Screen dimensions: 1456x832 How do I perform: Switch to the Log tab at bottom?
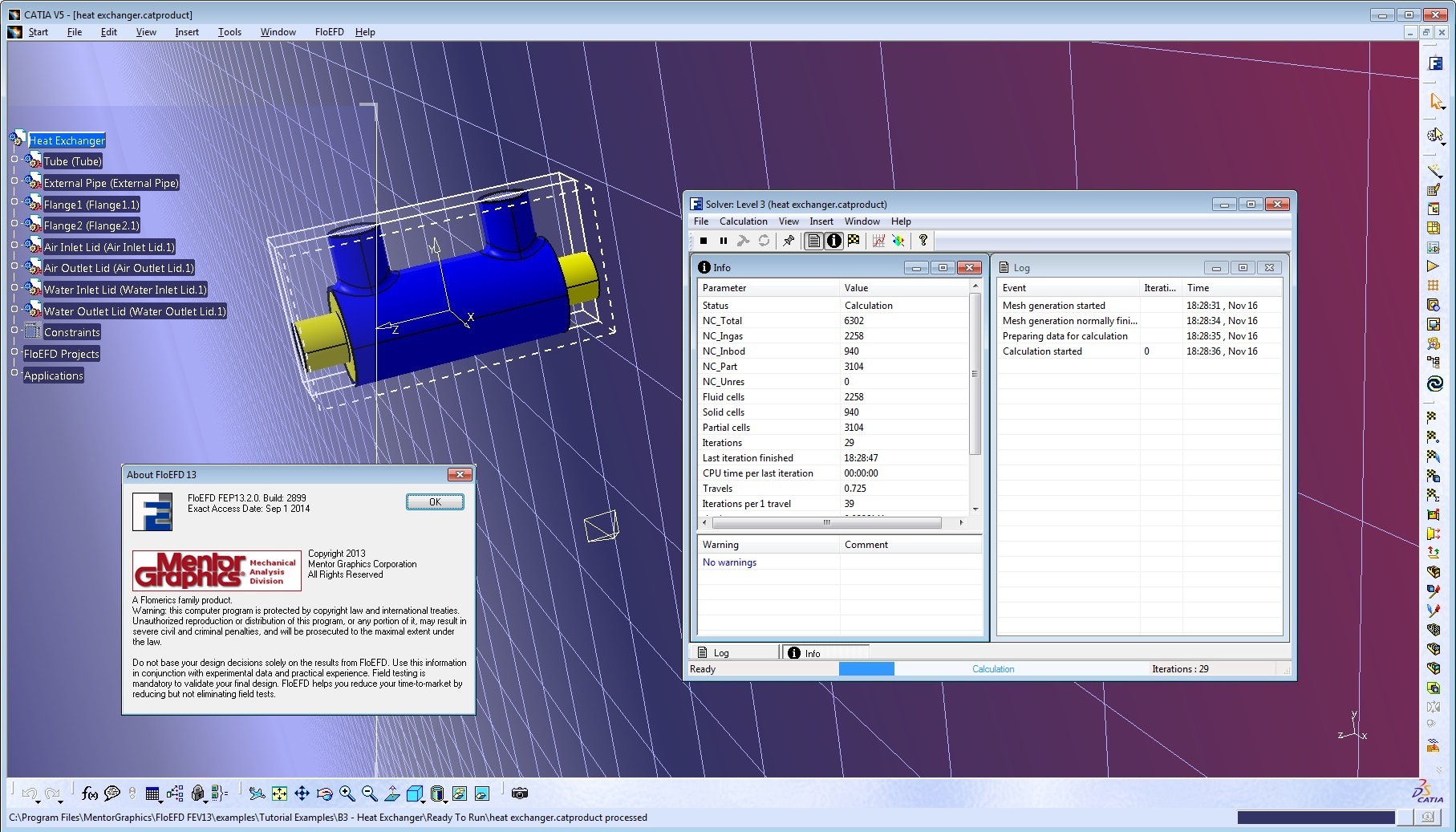pos(721,653)
